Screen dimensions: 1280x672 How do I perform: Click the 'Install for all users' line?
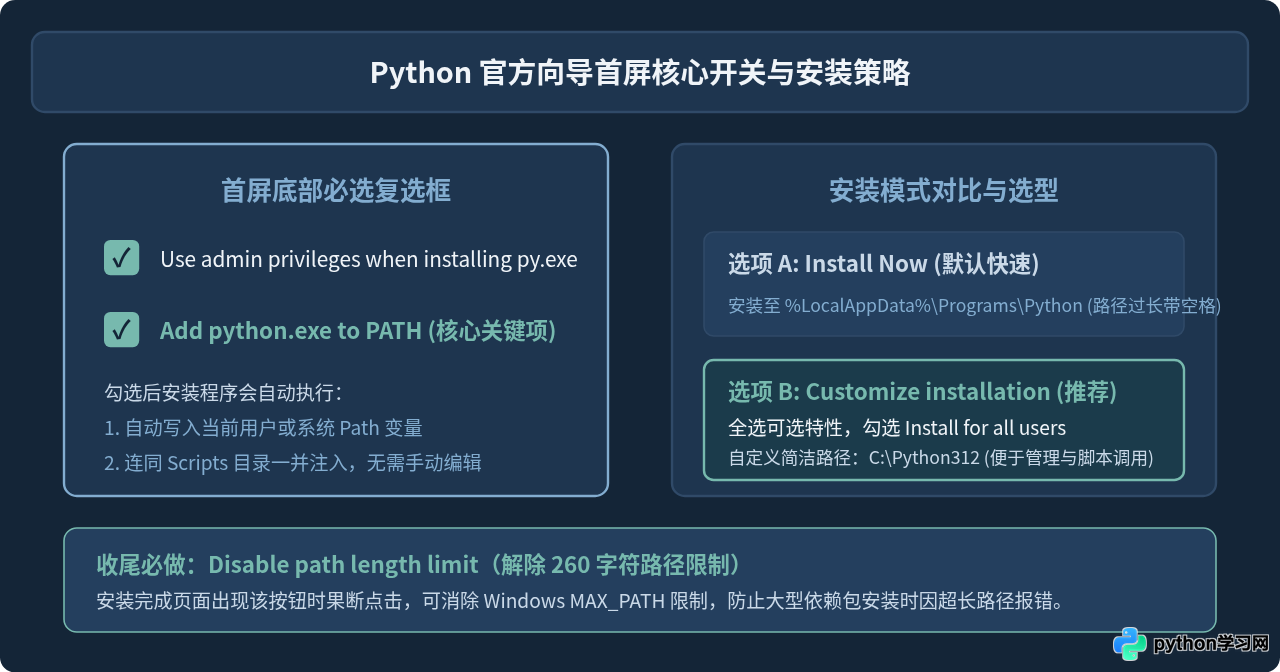[897, 428]
